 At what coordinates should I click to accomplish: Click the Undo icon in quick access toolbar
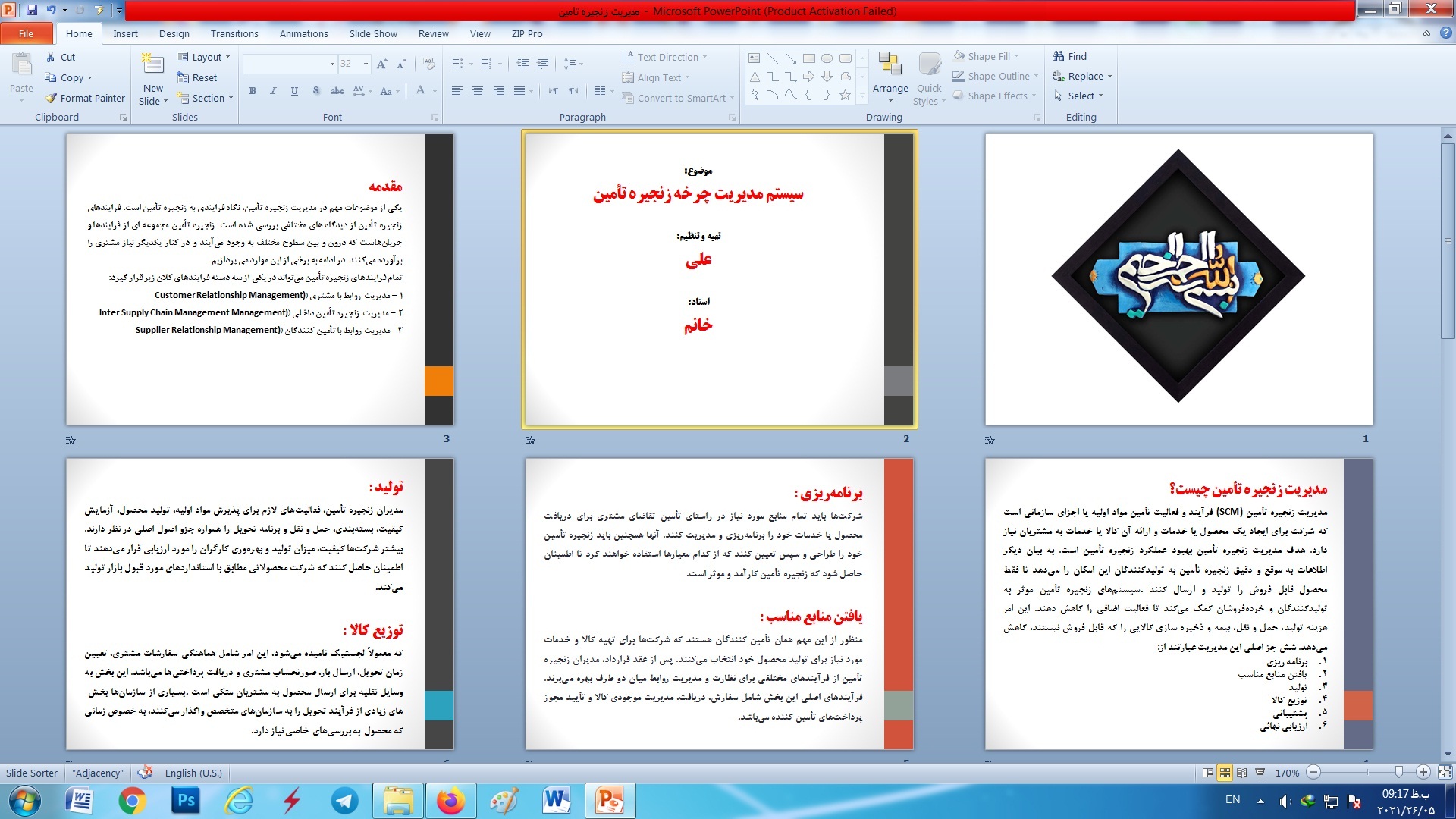tap(51, 11)
